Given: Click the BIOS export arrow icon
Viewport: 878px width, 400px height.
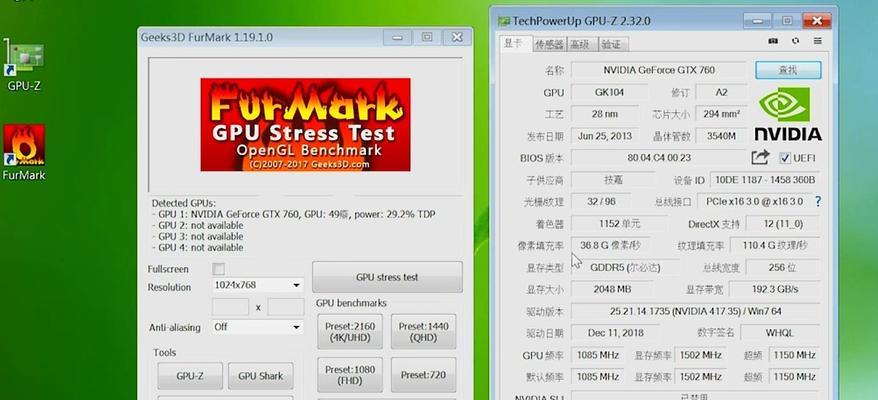Looking at the screenshot, I should click(x=760, y=157).
